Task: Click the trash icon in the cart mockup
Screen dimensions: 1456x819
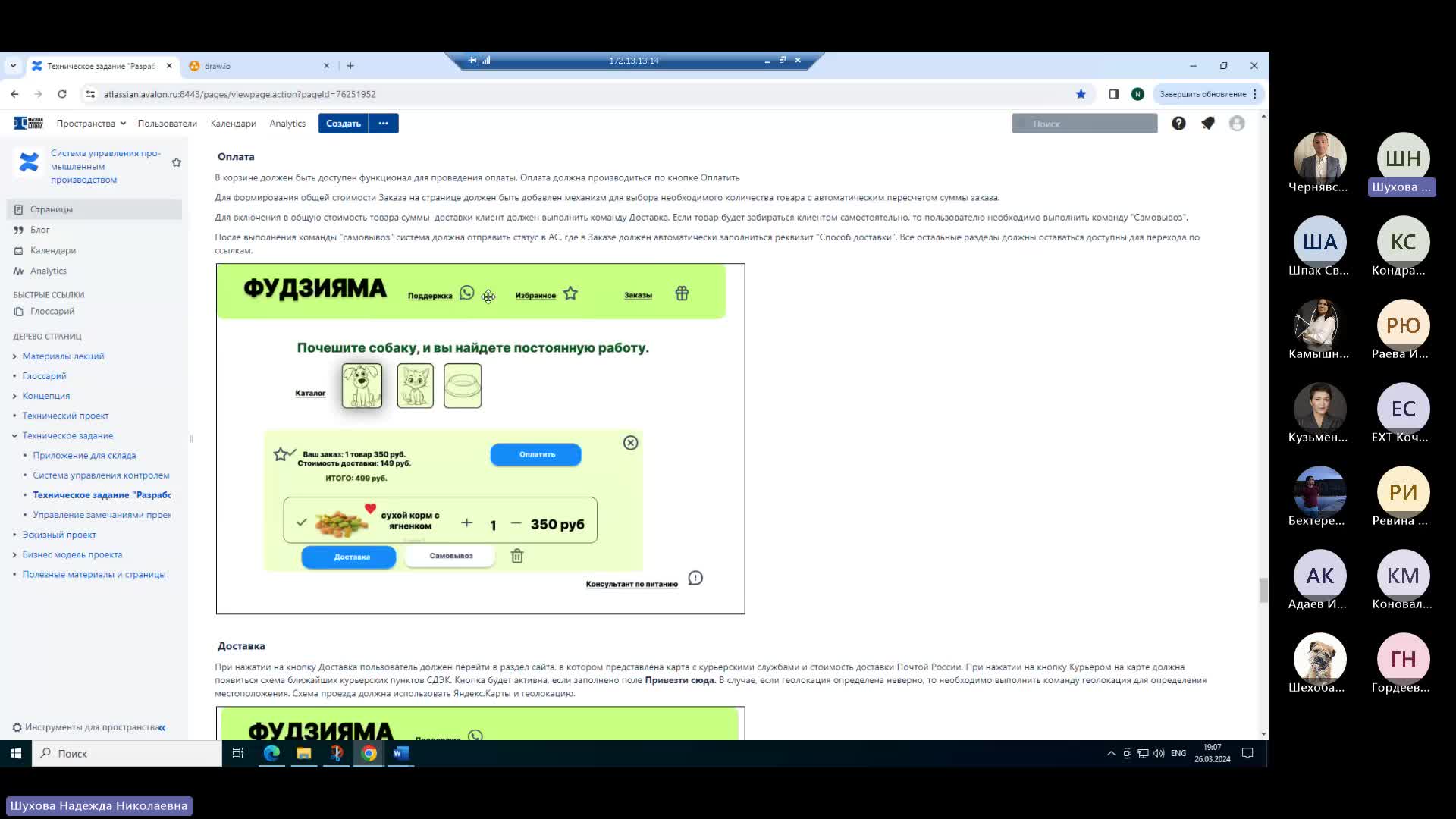Action: [517, 556]
